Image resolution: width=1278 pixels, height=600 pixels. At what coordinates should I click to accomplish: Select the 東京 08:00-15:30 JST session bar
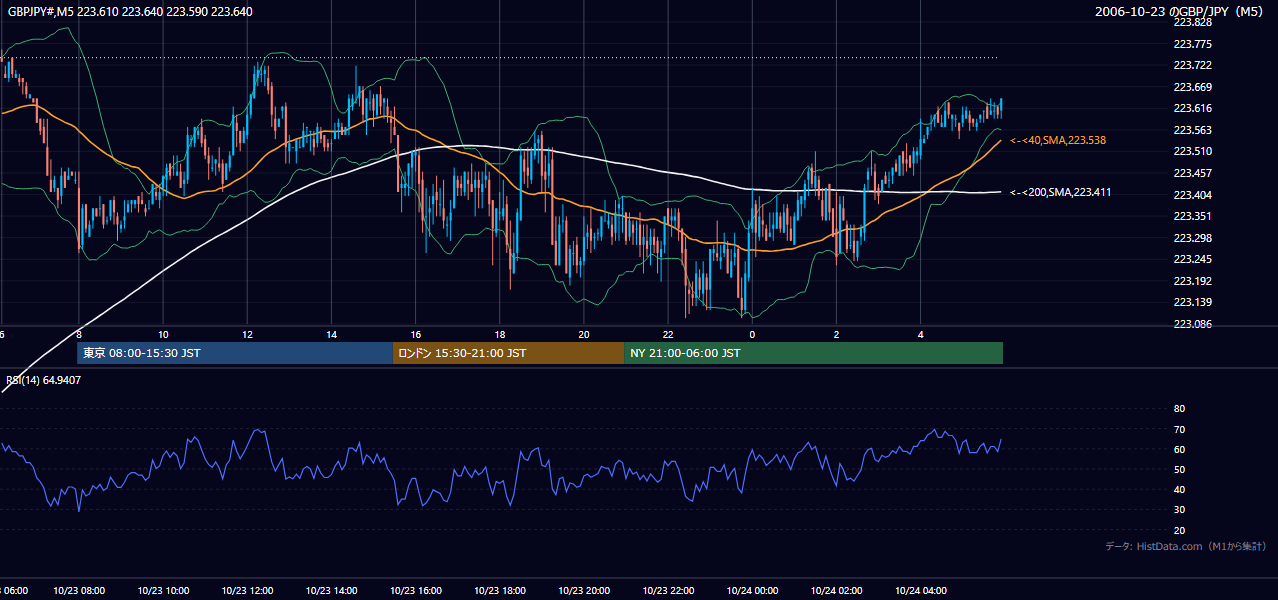click(x=235, y=353)
